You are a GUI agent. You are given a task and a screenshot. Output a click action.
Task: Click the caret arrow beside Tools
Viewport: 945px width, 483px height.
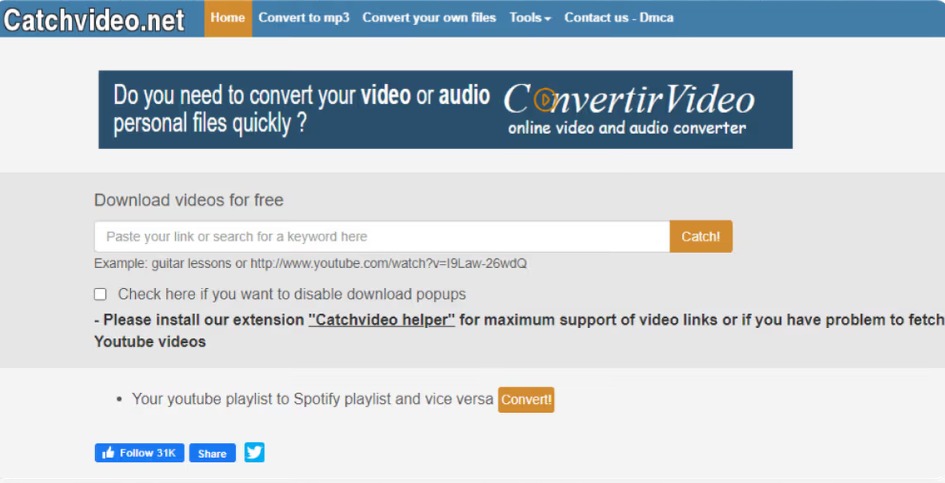pyautogui.click(x=548, y=19)
